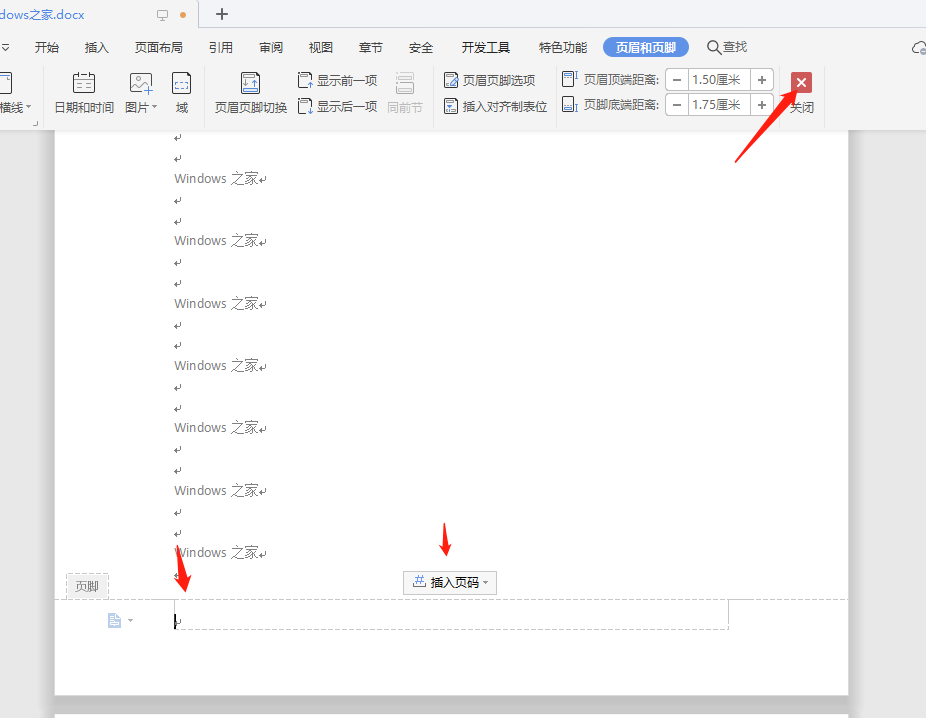Decrease 页眉顶端距离 with minus button
The width and height of the screenshot is (926, 718).
tap(677, 80)
